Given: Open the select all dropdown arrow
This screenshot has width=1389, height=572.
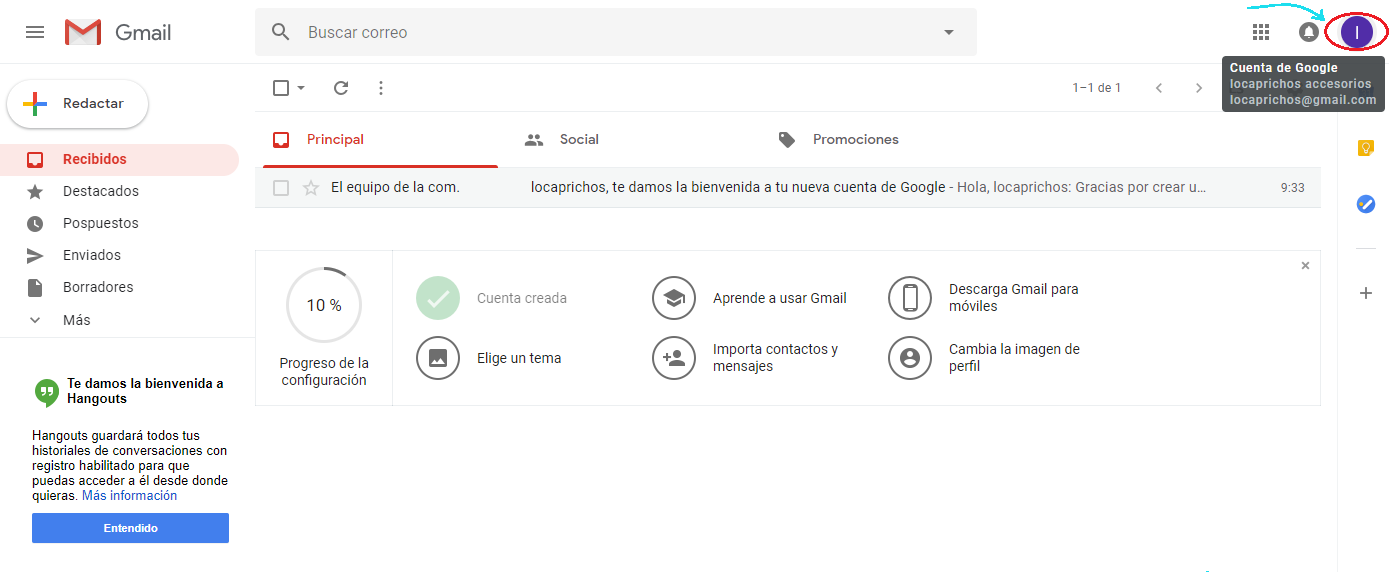Looking at the screenshot, I should pyautogui.click(x=301, y=88).
